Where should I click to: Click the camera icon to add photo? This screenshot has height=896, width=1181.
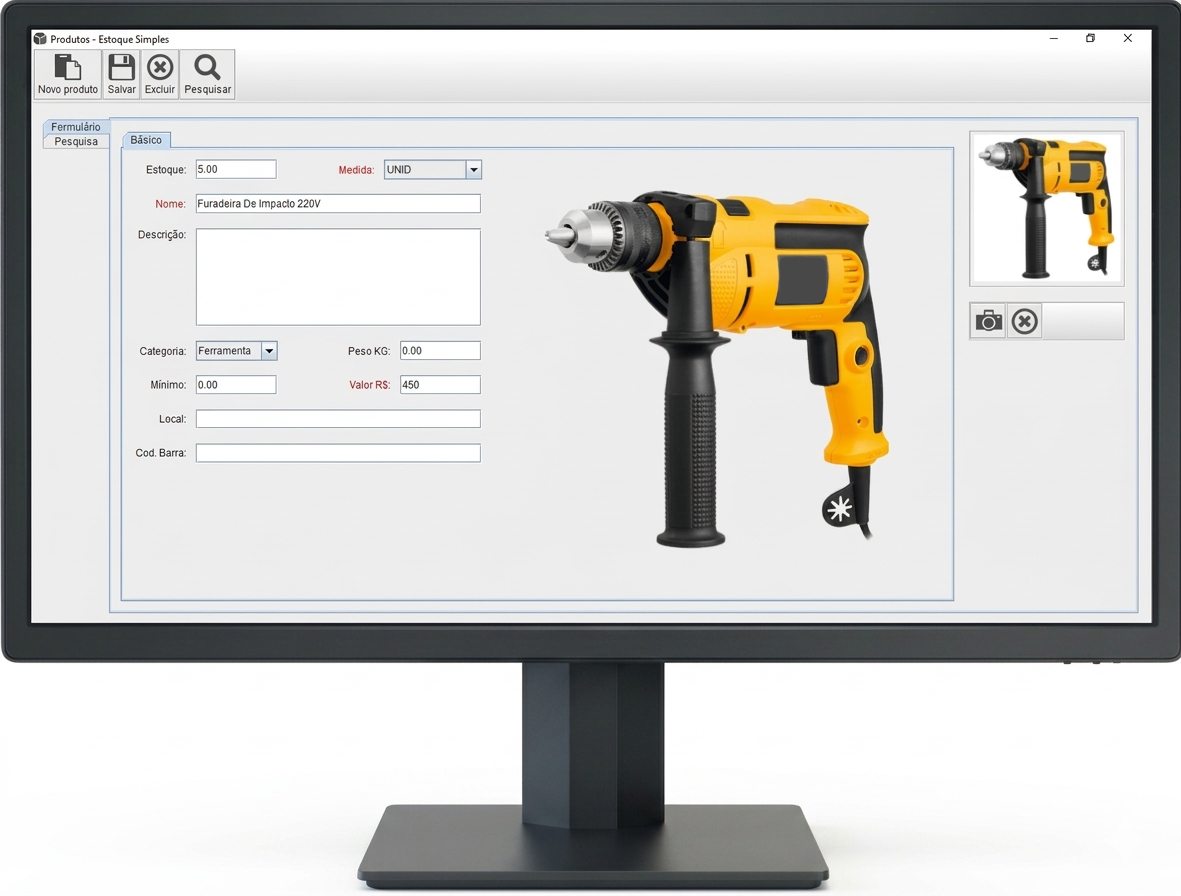point(988,321)
